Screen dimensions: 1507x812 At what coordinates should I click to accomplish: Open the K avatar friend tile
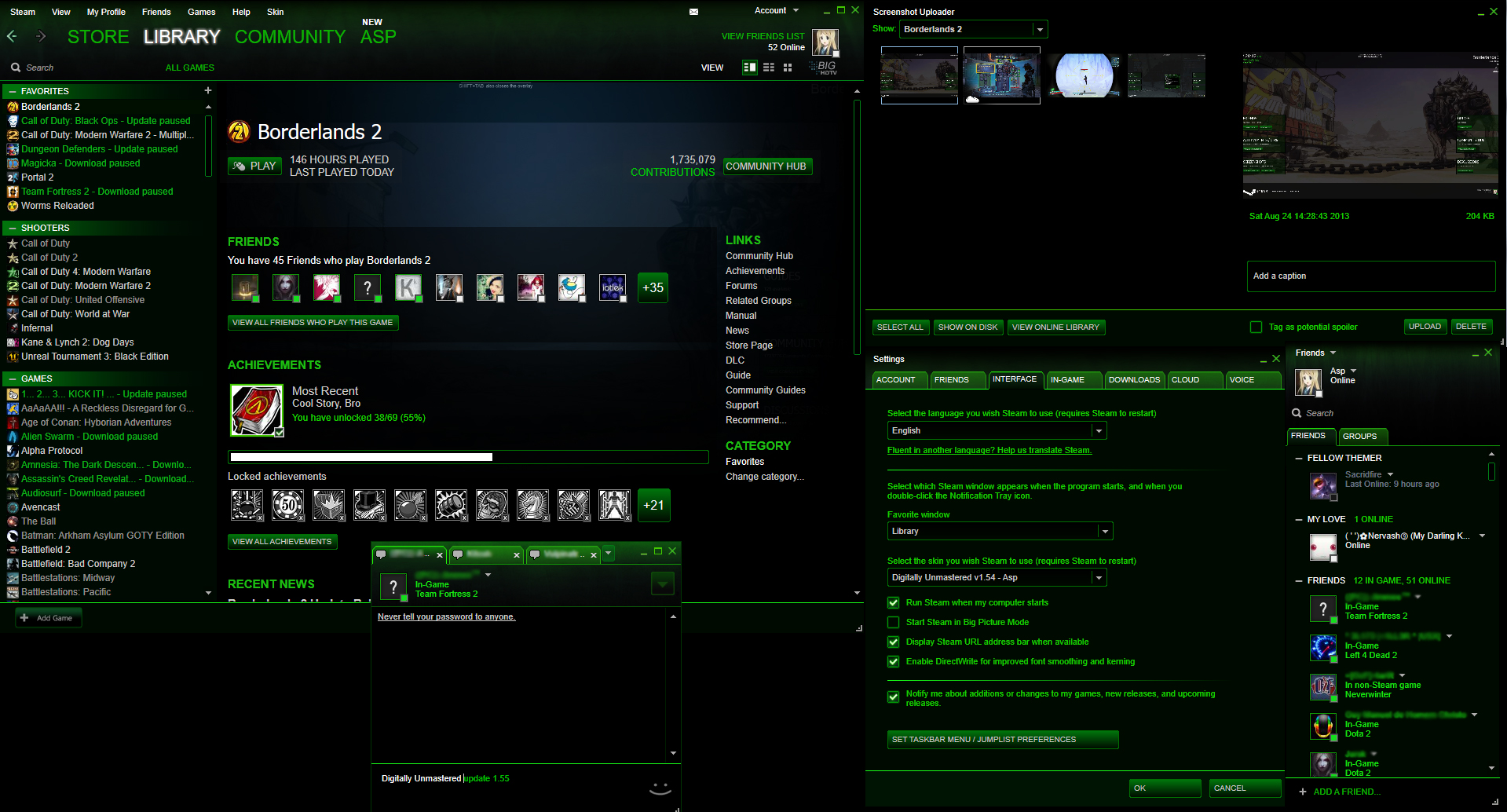point(408,287)
